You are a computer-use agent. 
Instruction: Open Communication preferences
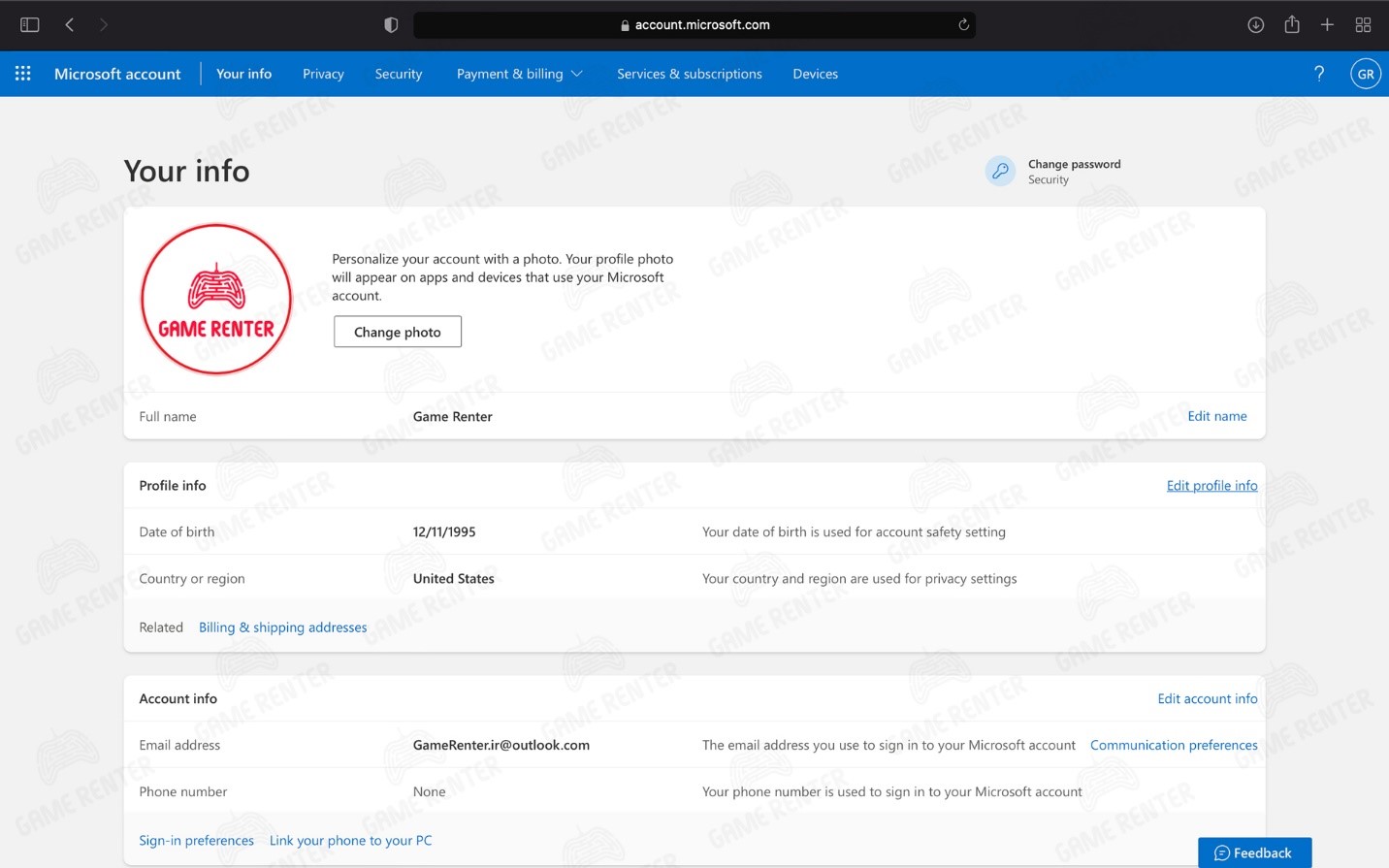click(x=1174, y=745)
